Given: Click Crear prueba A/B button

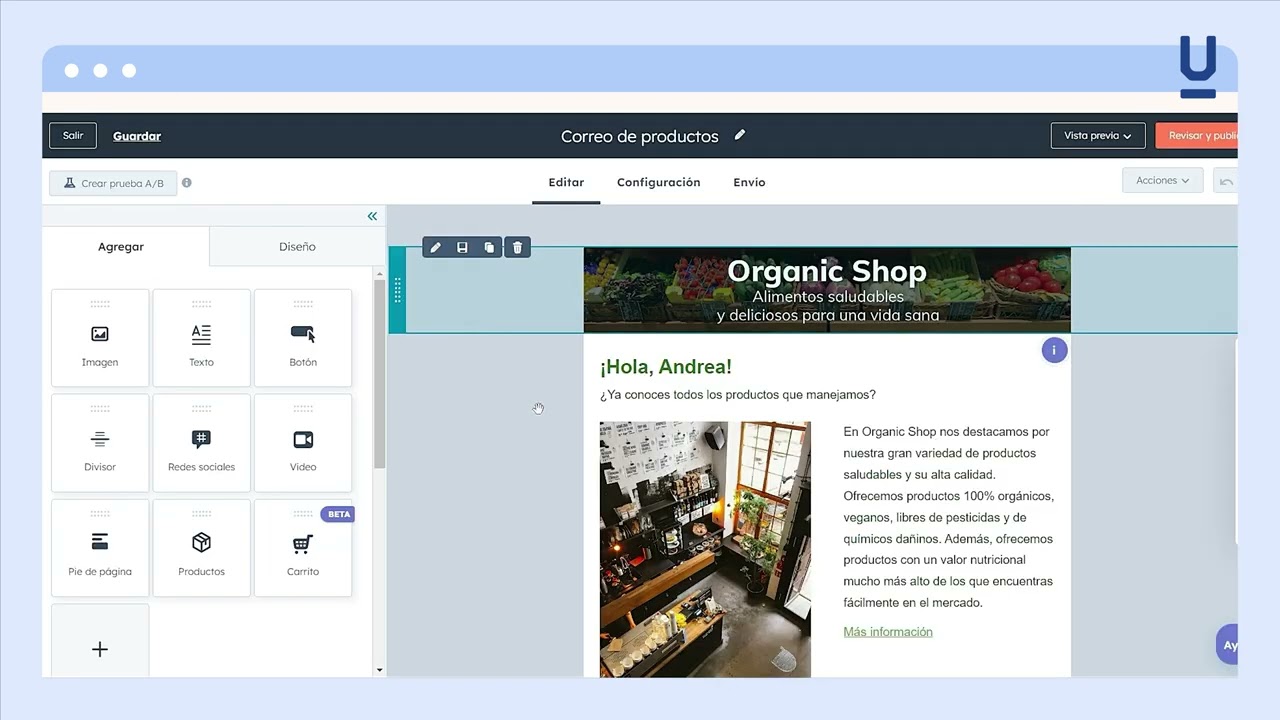Looking at the screenshot, I should 113,183.
